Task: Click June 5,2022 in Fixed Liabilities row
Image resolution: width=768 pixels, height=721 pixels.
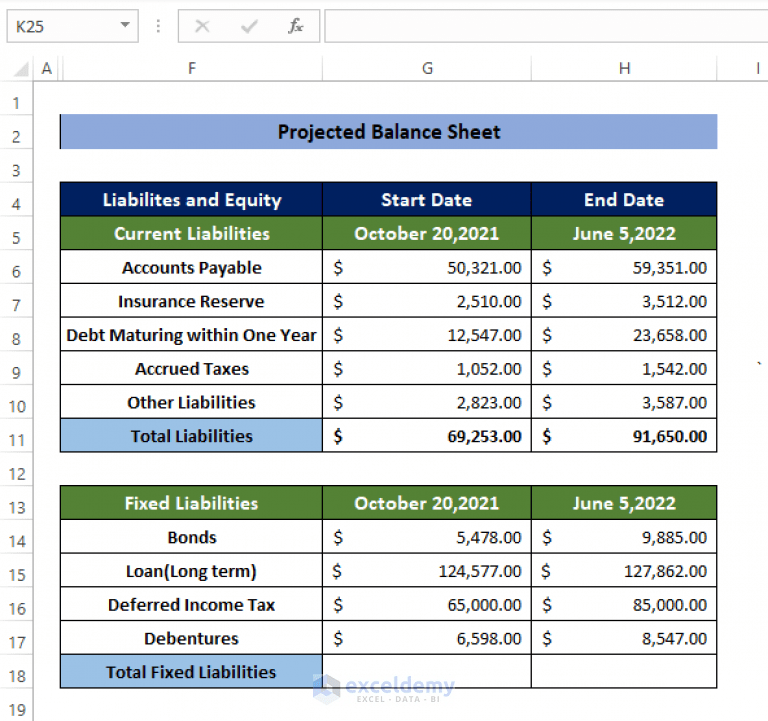Action: (624, 503)
